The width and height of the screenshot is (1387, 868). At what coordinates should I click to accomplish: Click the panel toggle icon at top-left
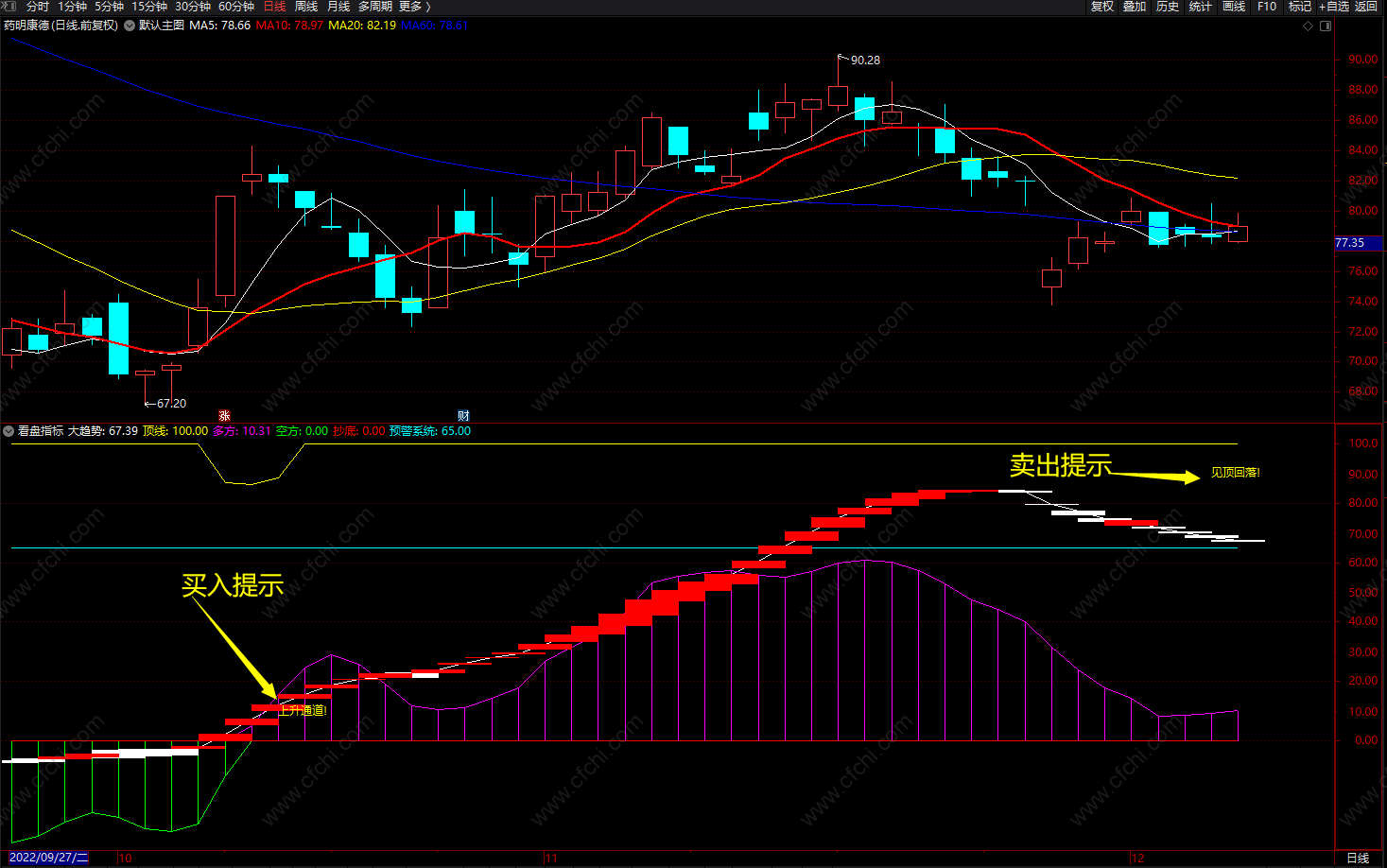point(9,7)
